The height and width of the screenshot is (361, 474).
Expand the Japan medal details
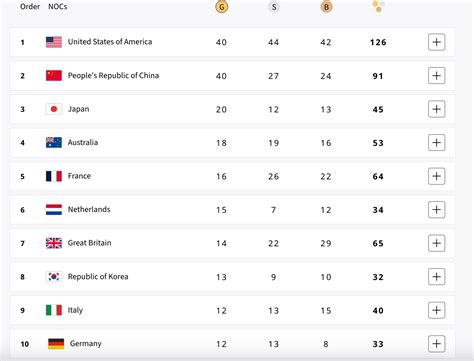pos(437,109)
